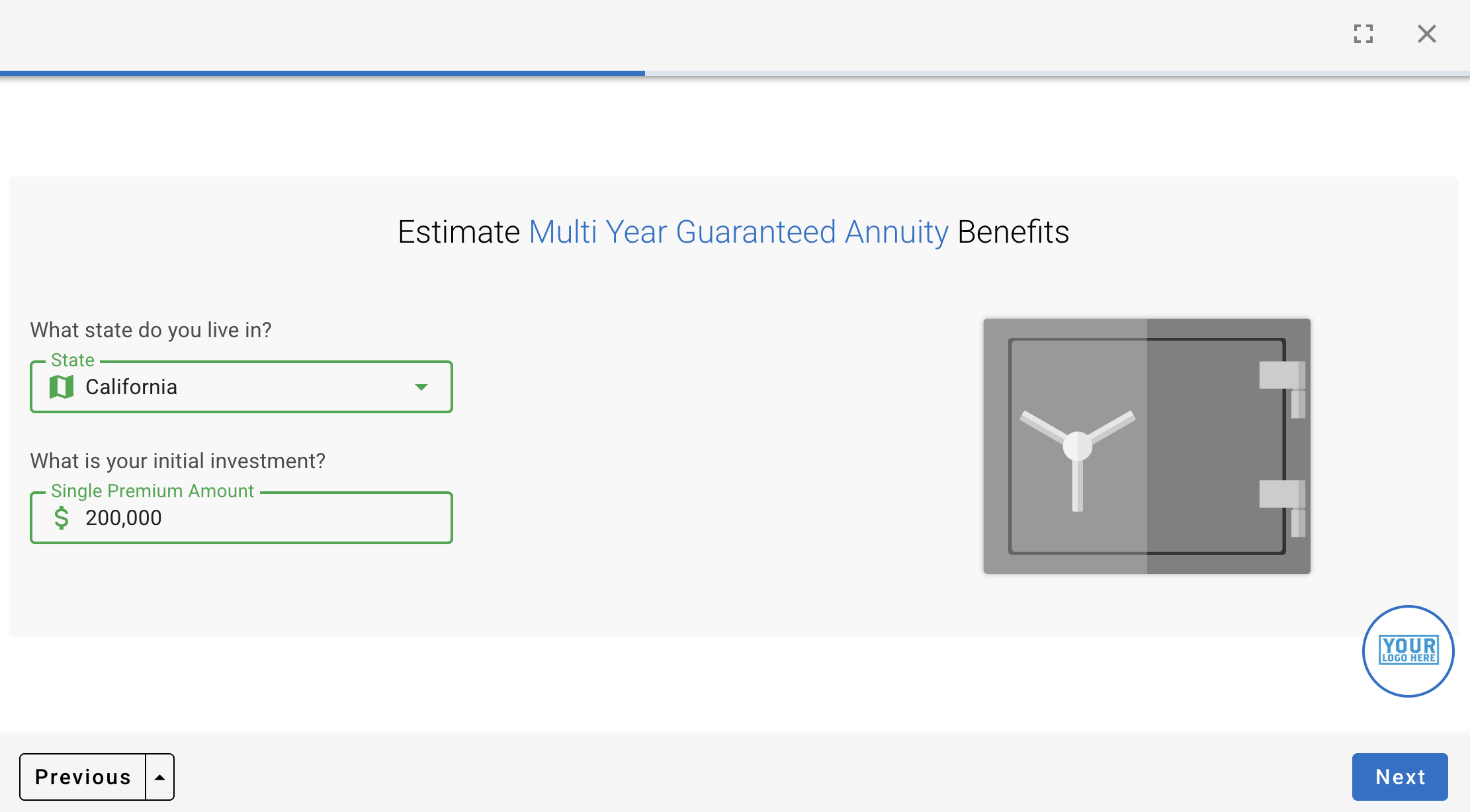Click the lower hinge of the safe illustration
Viewport: 1470px width, 812px height.
point(1282,495)
